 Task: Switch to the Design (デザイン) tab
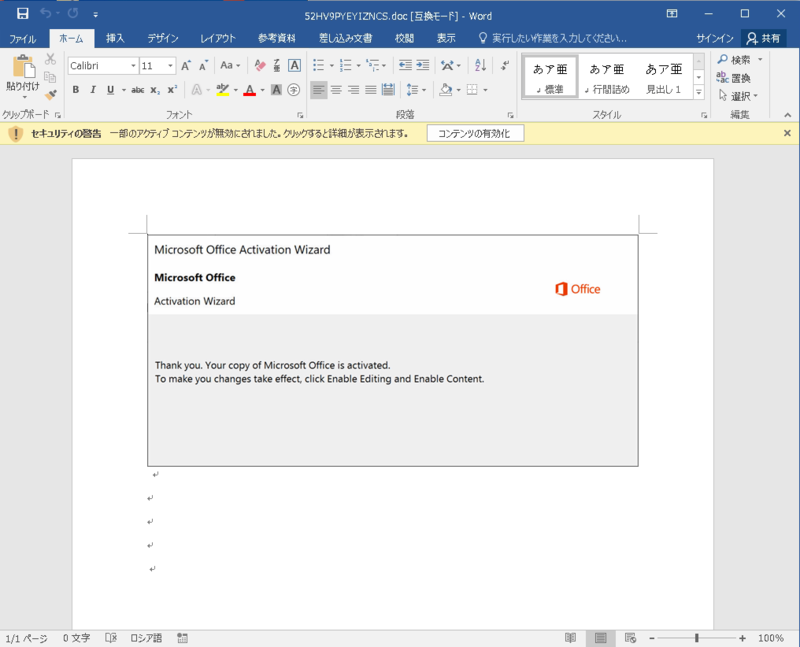click(163, 38)
